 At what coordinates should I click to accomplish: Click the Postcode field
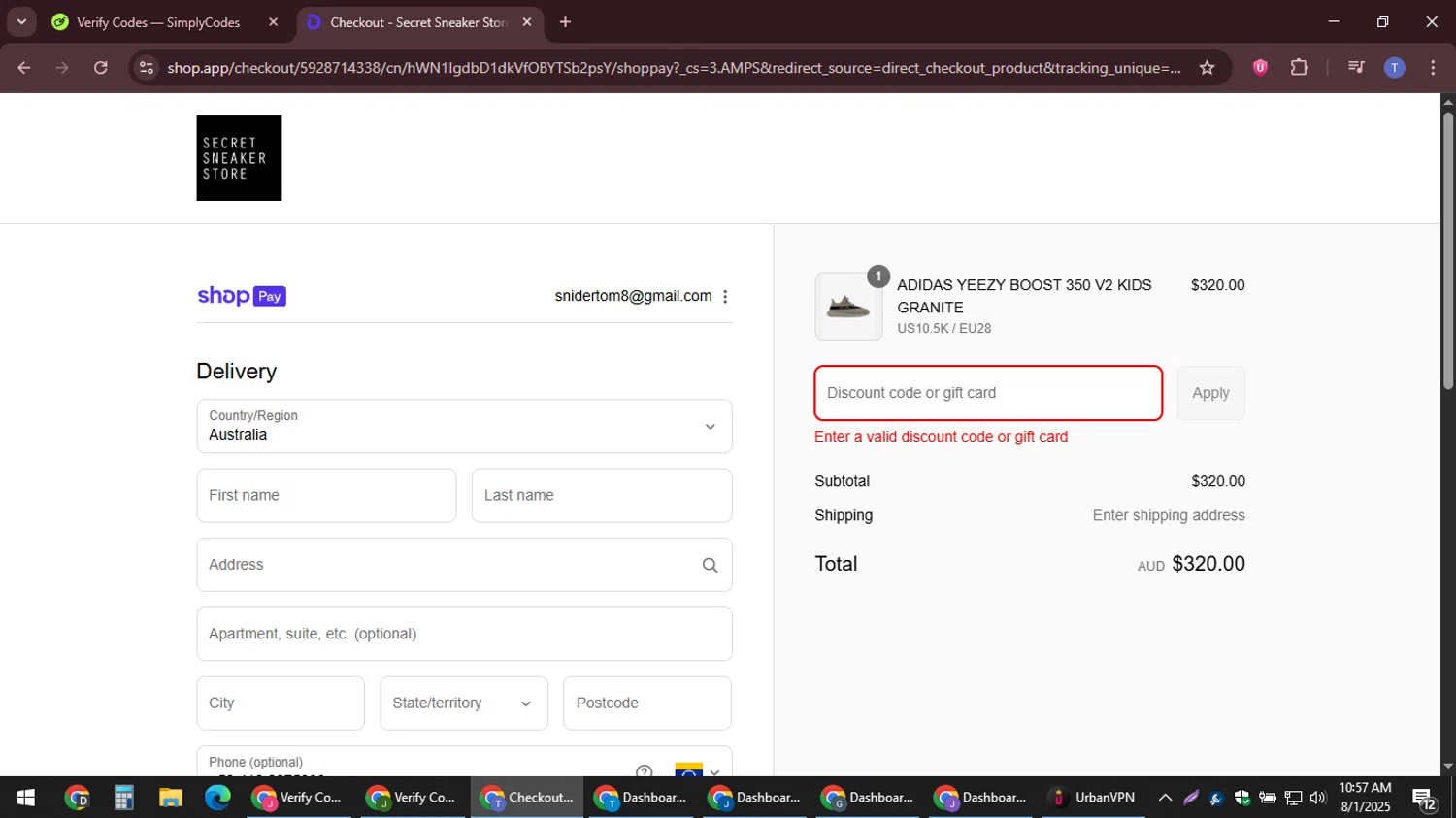coord(647,703)
